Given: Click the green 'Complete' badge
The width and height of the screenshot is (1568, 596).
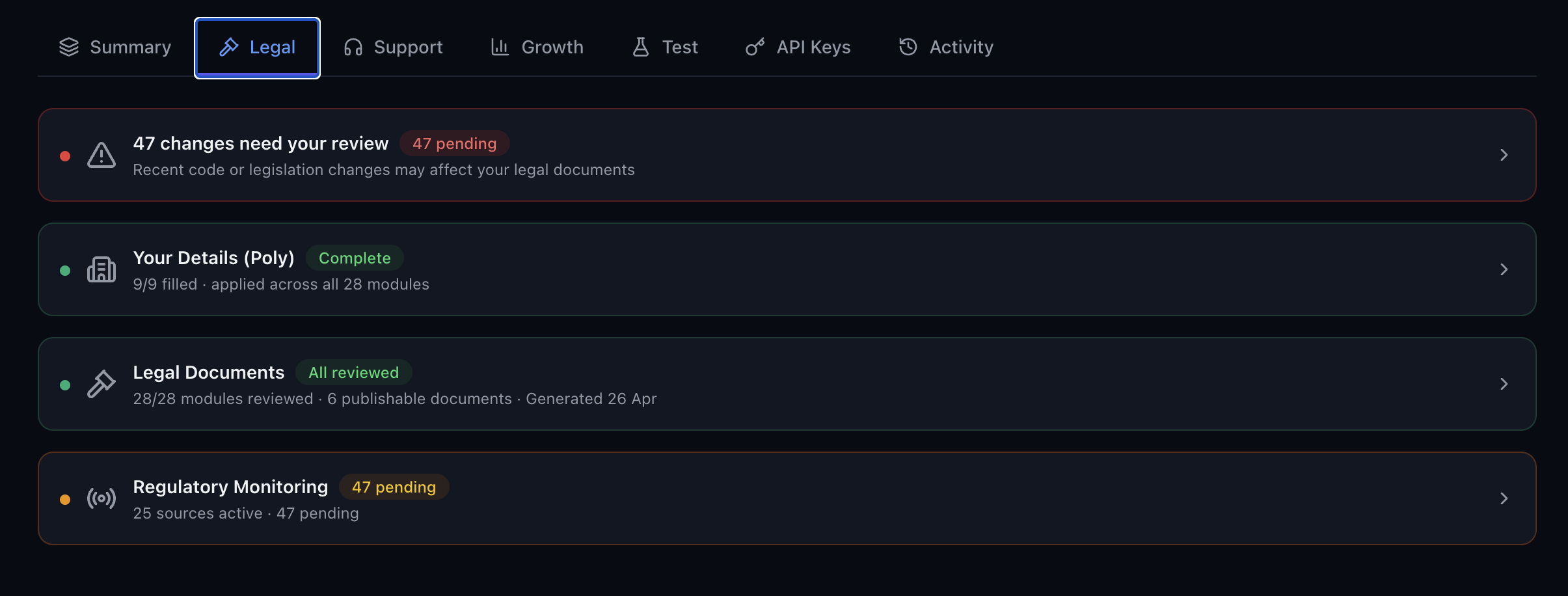Looking at the screenshot, I should [x=355, y=258].
